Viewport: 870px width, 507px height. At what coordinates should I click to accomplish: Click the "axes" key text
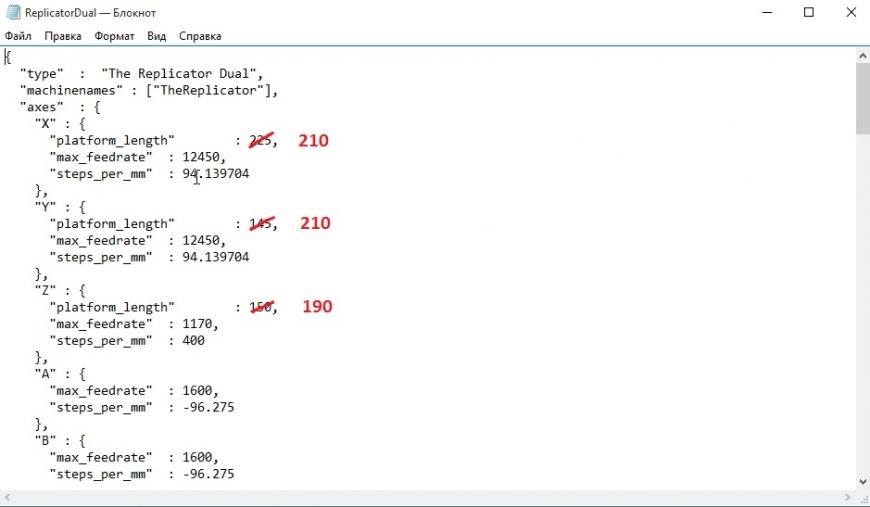click(x=42, y=107)
